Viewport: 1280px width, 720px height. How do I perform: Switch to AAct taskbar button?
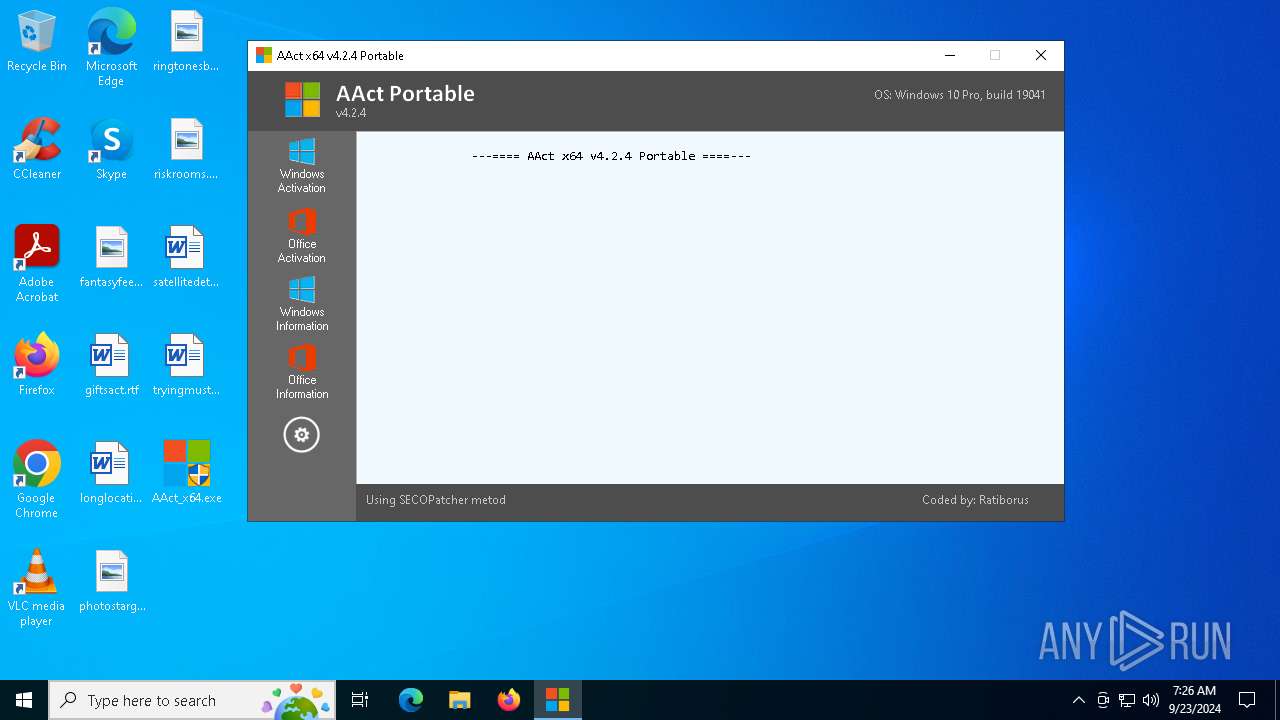(x=558, y=700)
